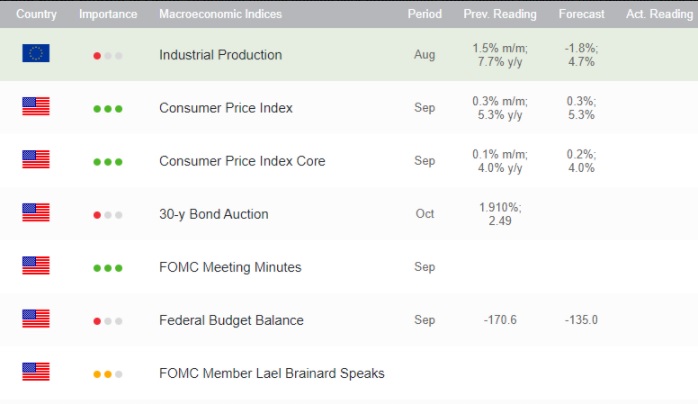Click the EU flag icon

tap(36, 55)
